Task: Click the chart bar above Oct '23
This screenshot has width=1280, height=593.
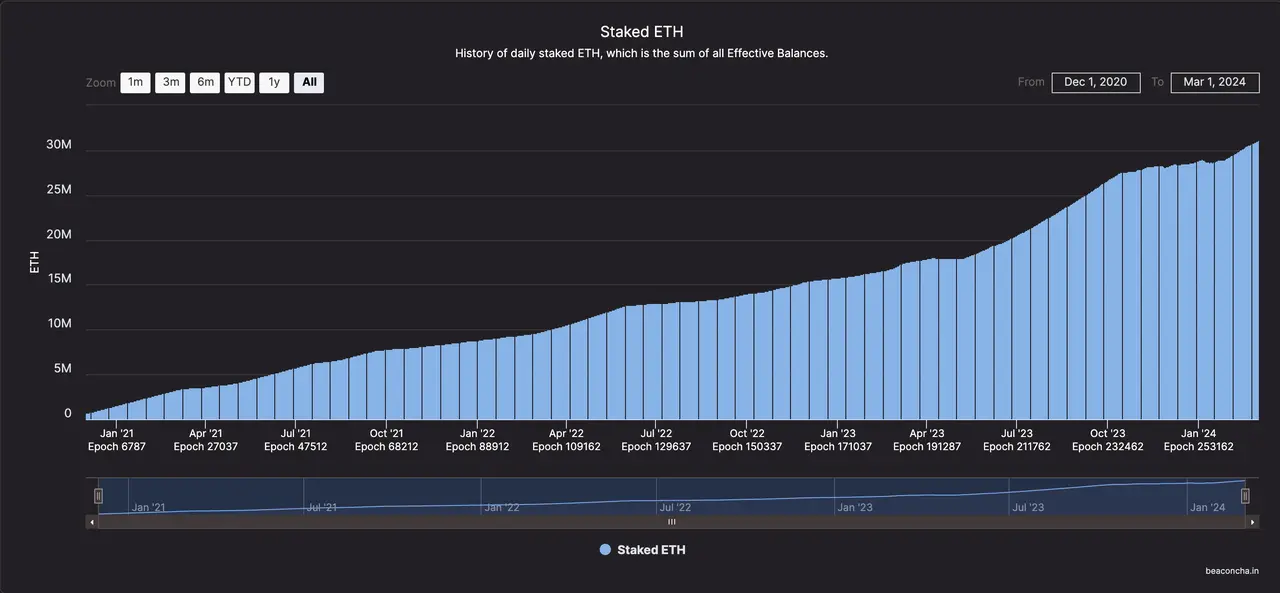Action: 1107,300
